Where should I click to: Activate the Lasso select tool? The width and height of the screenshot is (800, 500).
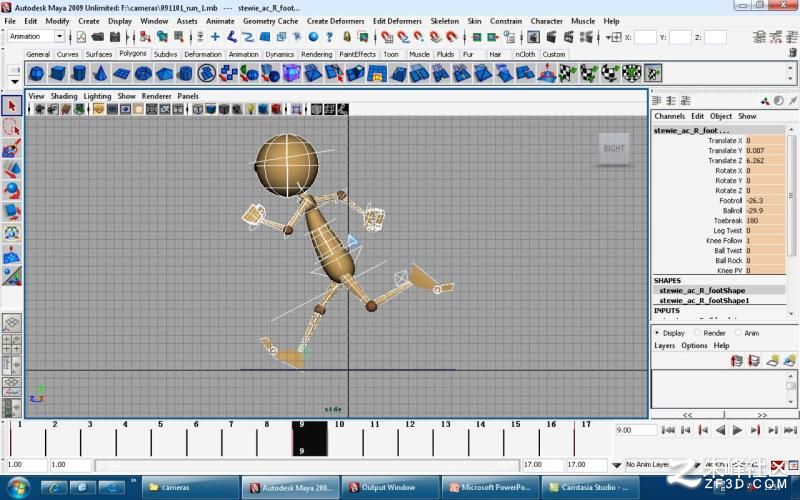coord(12,127)
